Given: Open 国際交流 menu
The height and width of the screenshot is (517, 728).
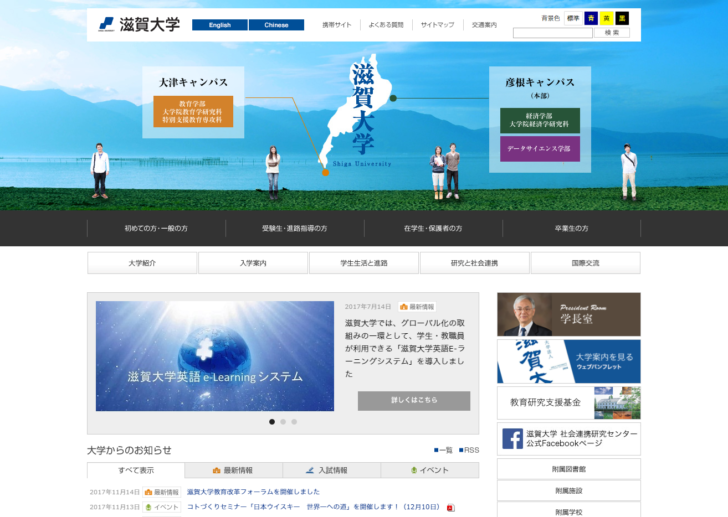Looking at the screenshot, I should 585,263.
